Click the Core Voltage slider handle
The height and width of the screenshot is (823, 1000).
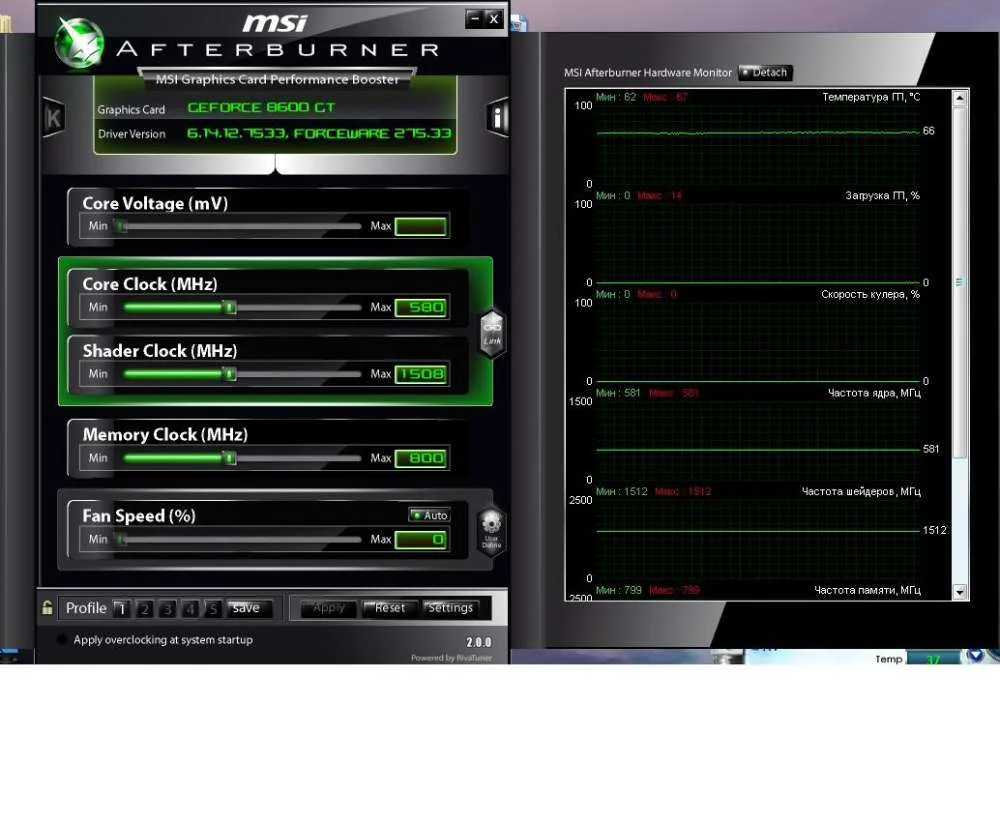point(121,226)
